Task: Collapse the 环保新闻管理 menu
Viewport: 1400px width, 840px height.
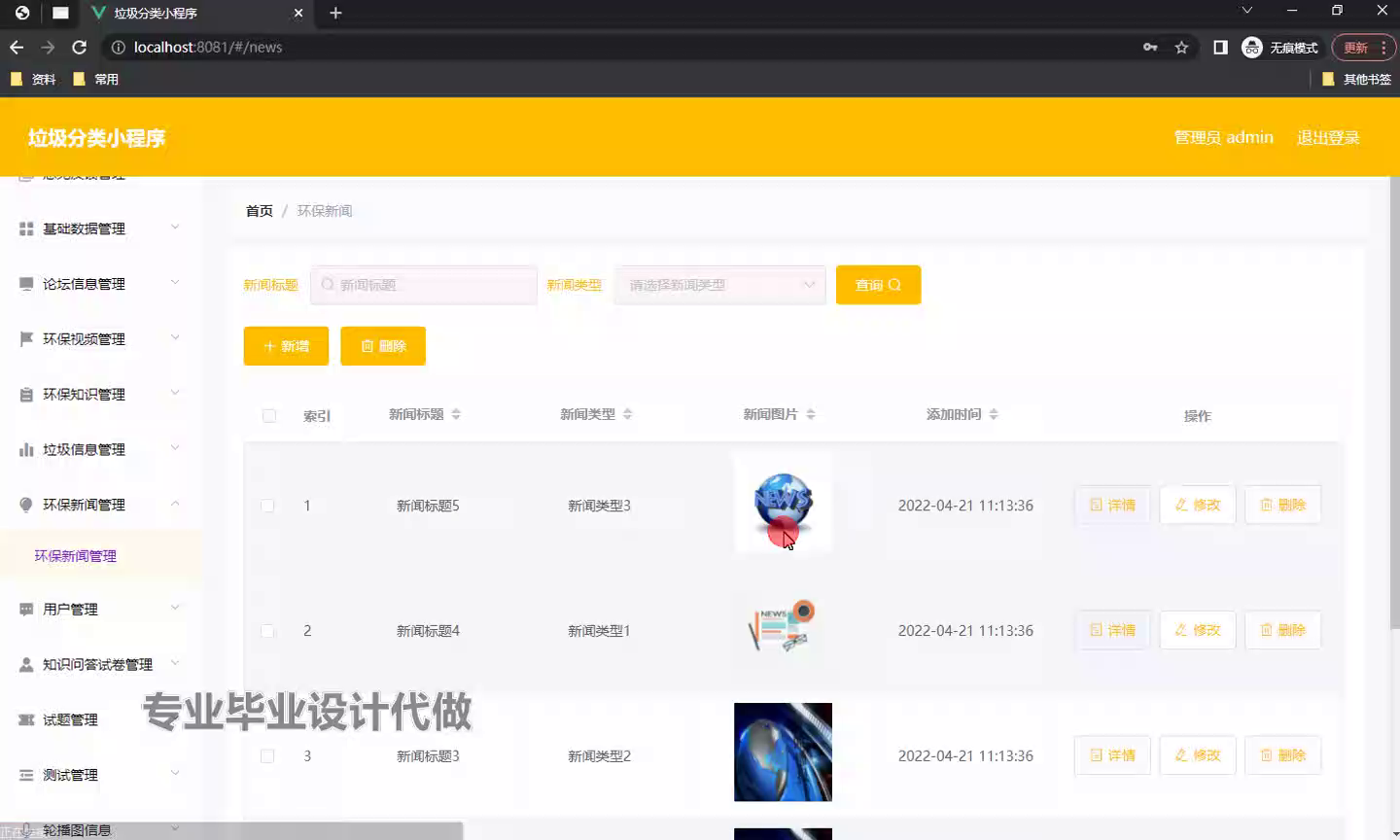Action: [175, 504]
